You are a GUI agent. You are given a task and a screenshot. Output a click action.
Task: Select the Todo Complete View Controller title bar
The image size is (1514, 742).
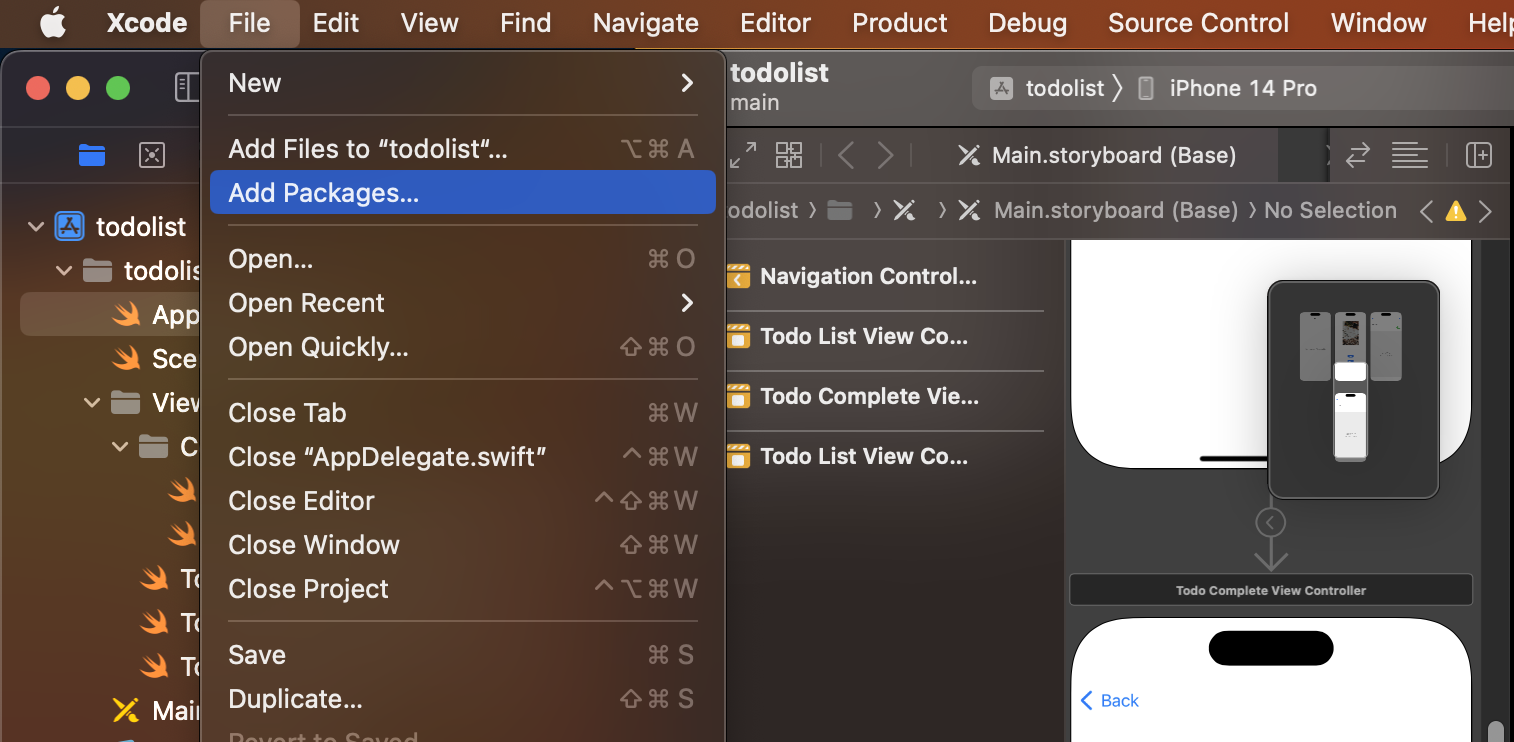point(1271,590)
